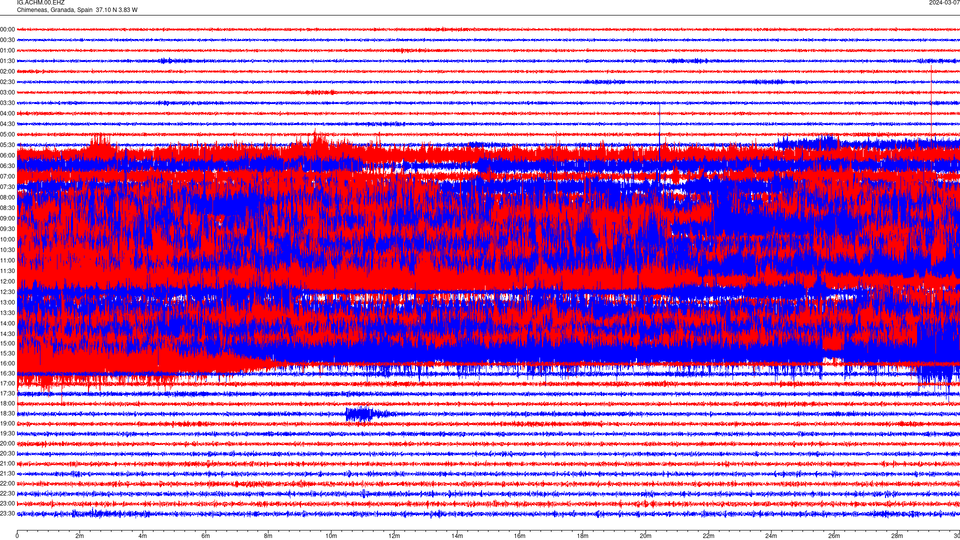Click the '6m' tick label on time axis
Viewport: 960px width, 540px height.
click(205, 536)
